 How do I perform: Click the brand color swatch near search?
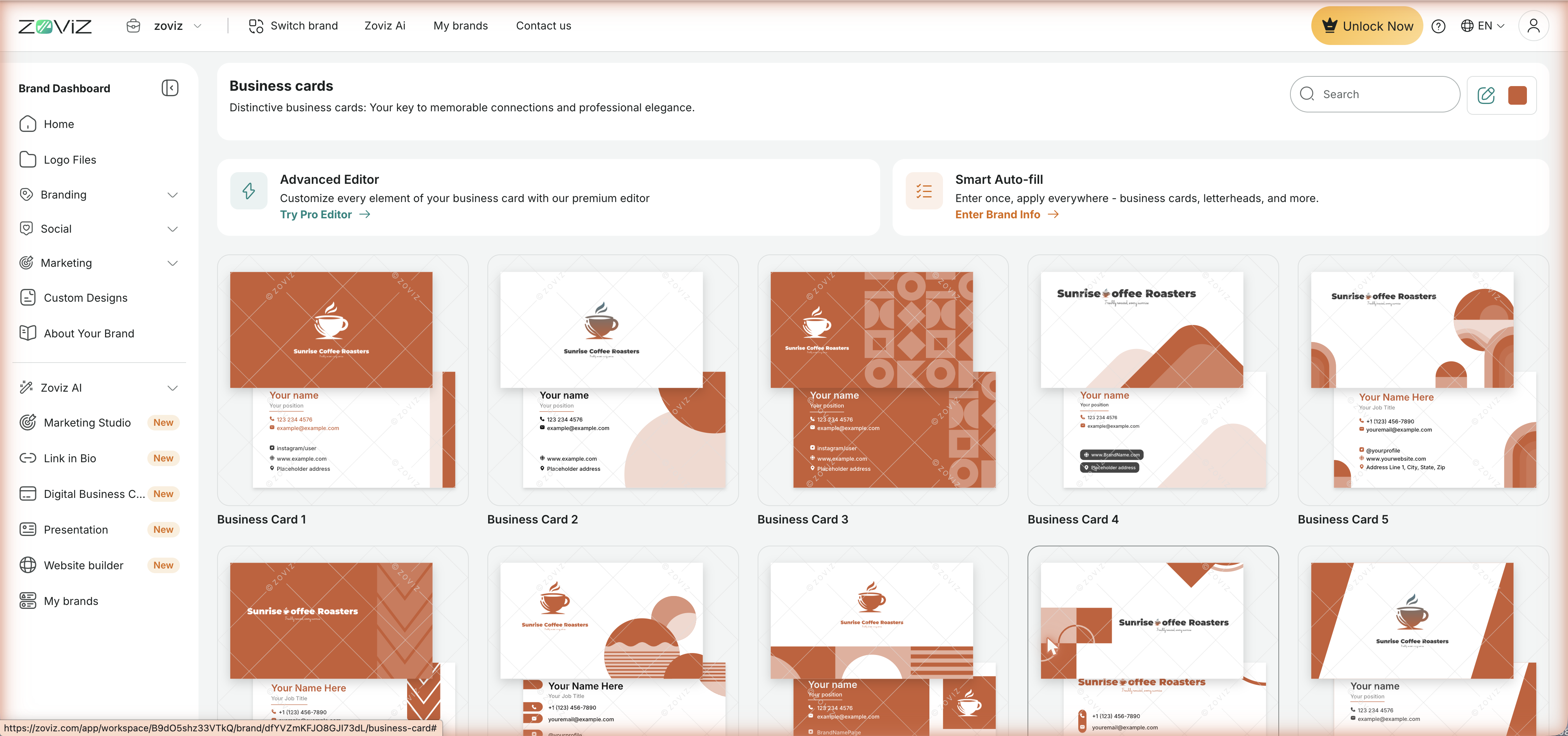tap(1518, 95)
